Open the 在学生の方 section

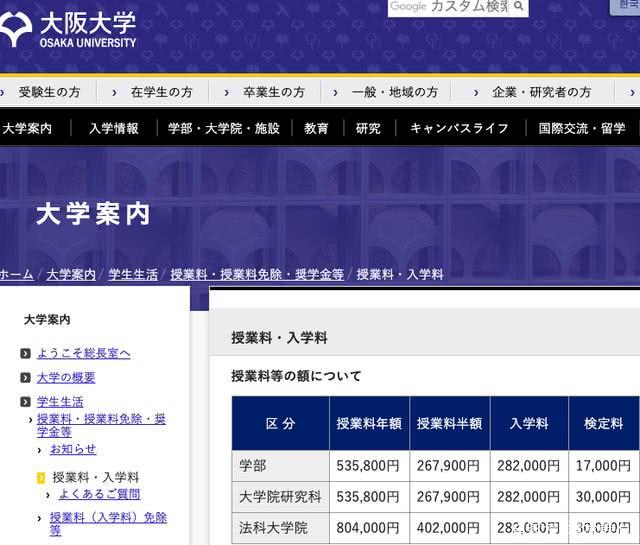161,92
